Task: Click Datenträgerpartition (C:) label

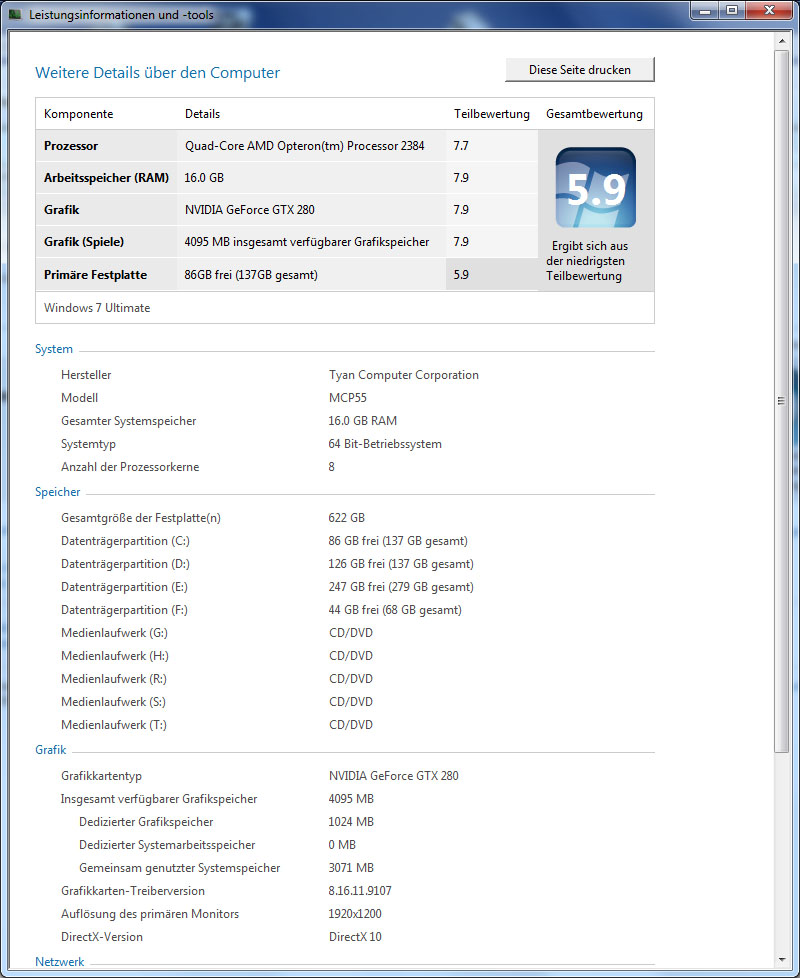Action: click(x=125, y=541)
